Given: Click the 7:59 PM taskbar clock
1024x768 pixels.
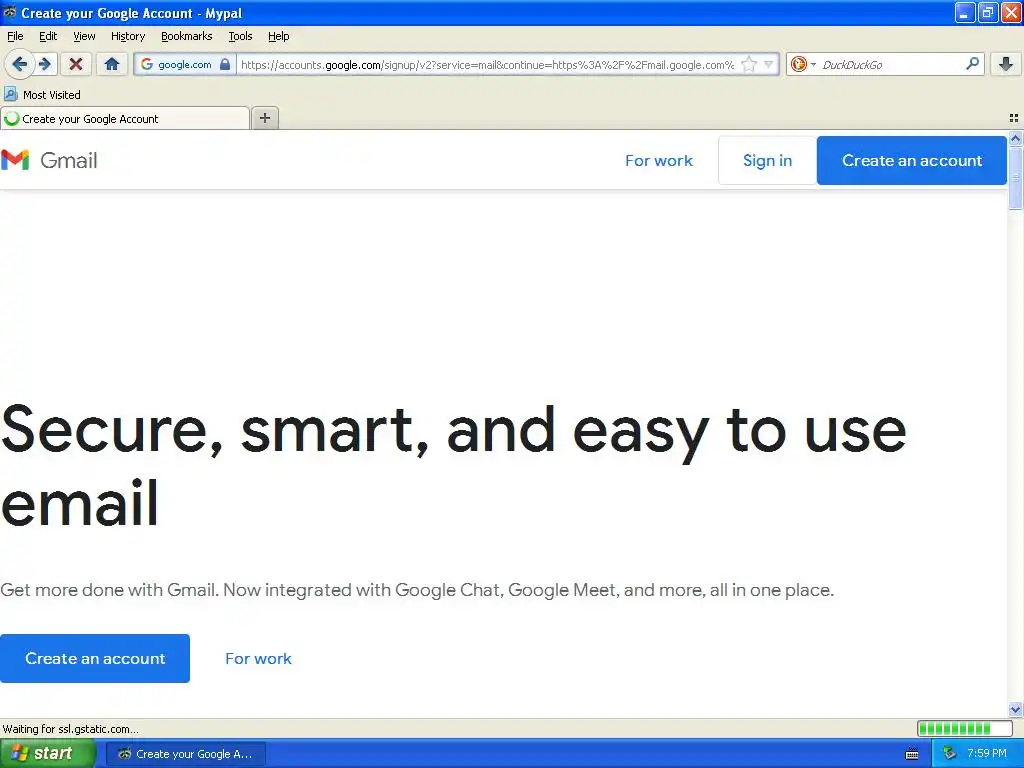Looking at the screenshot, I should click(x=987, y=754).
